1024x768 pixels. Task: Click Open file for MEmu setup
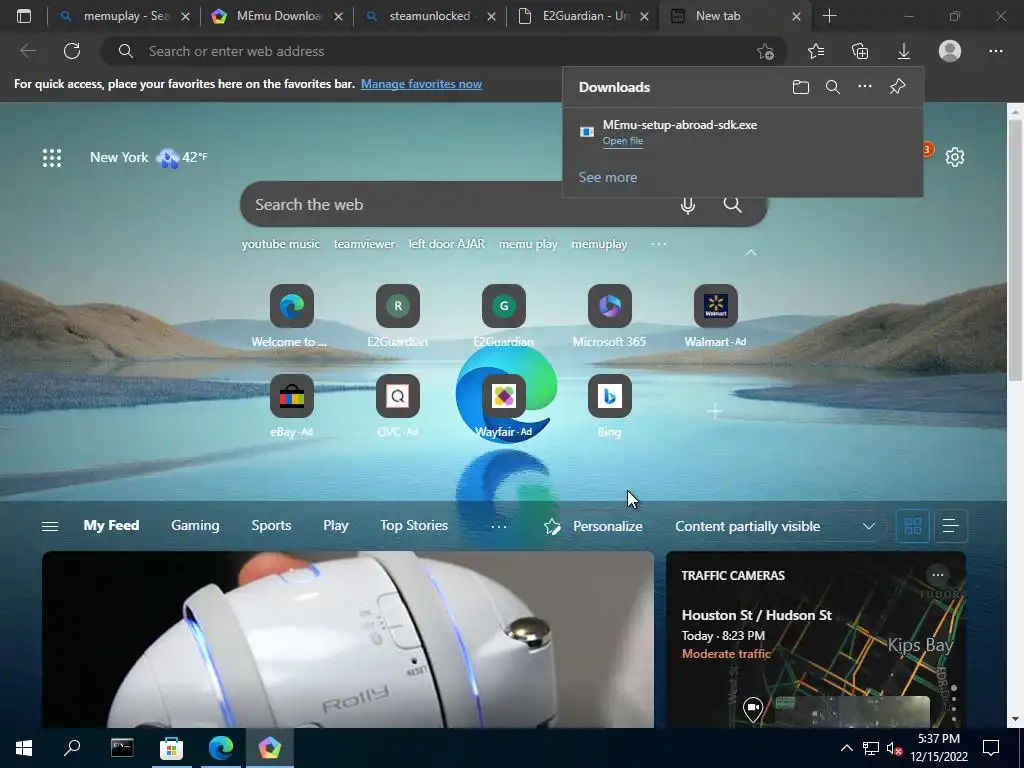(622, 141)
